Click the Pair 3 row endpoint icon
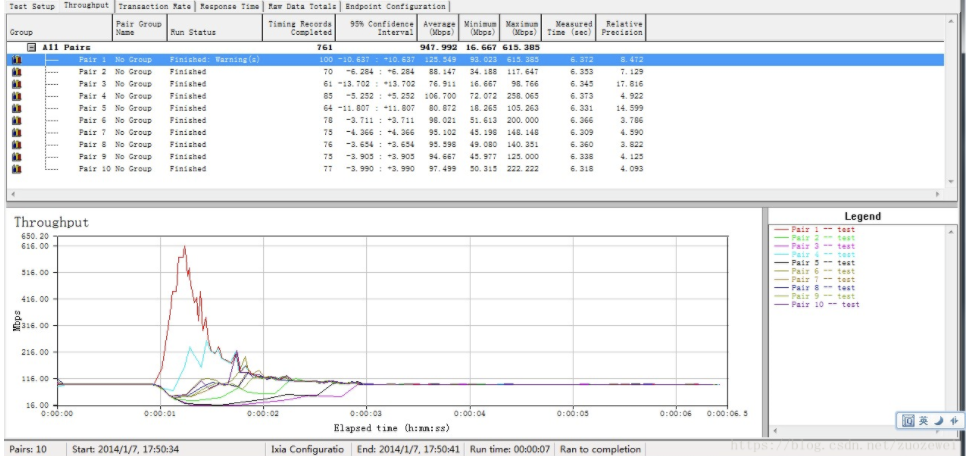This screenshot has width=966, height=456. pos(17,84)
